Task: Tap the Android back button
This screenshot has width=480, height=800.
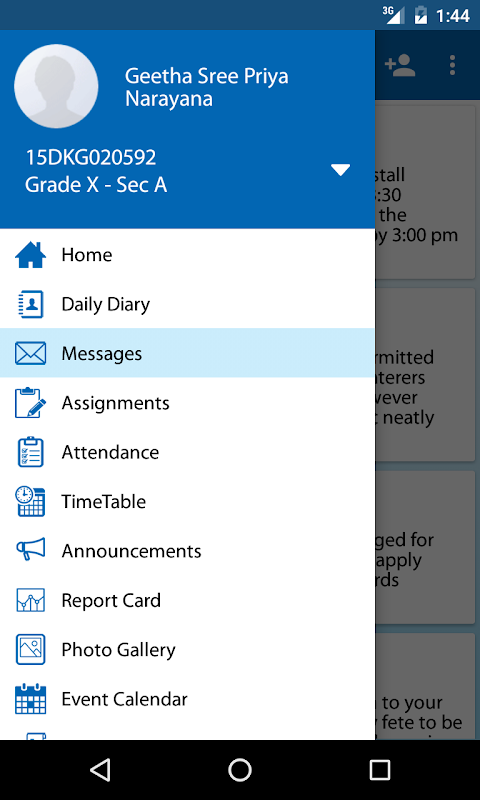Action: pyautogui.click(x=100, y=769)
